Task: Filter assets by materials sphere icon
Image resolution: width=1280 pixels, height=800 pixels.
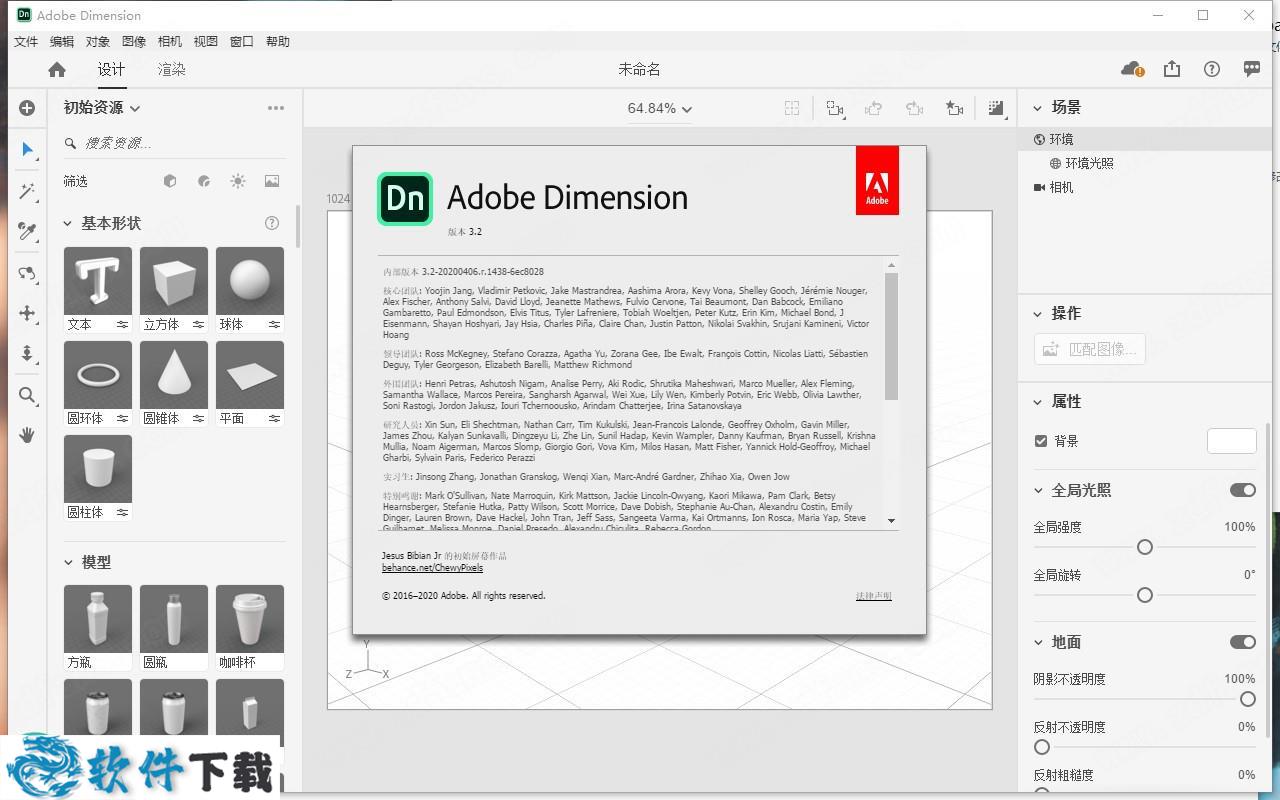Action: (x=204, y=181)
